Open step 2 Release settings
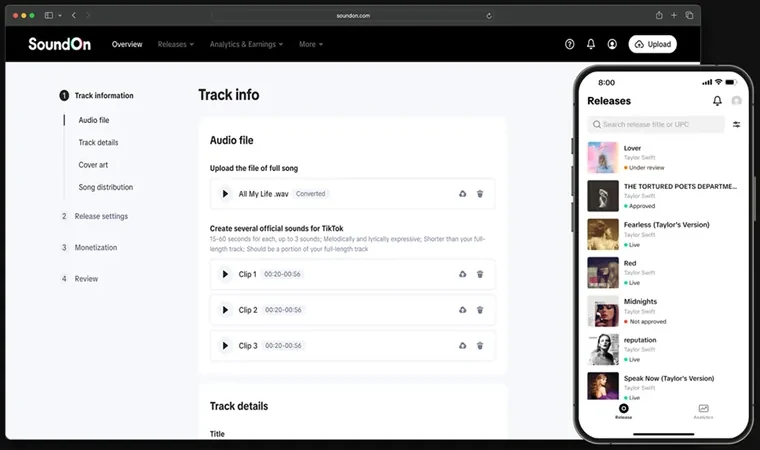The image size is (760, 450). tap(95, 216)
